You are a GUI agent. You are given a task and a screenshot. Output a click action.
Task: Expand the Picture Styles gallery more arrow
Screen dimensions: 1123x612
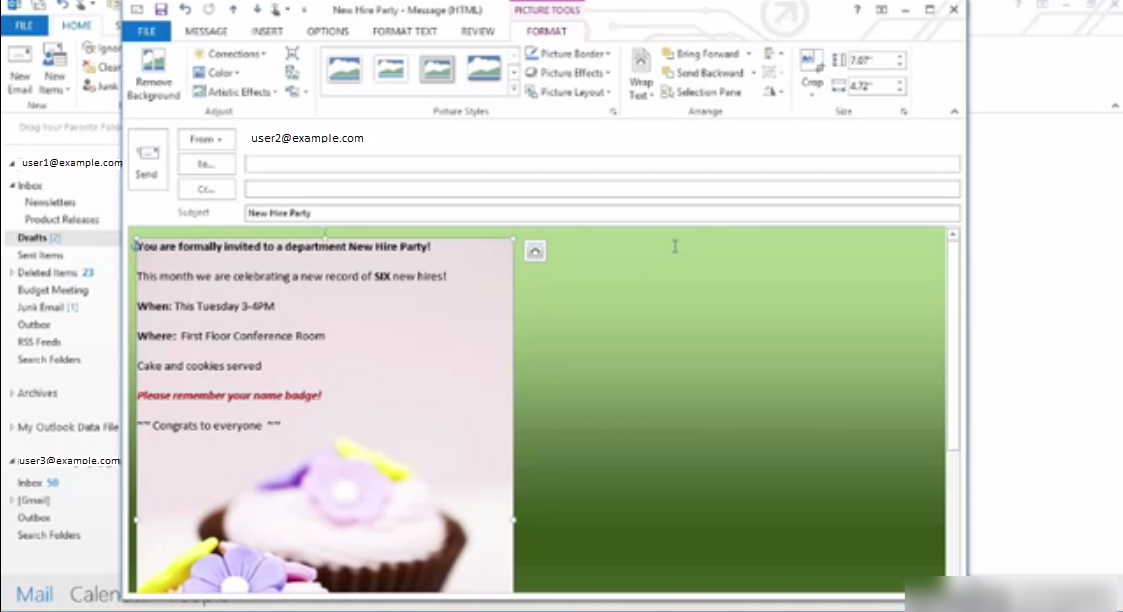tap(514, 89)
